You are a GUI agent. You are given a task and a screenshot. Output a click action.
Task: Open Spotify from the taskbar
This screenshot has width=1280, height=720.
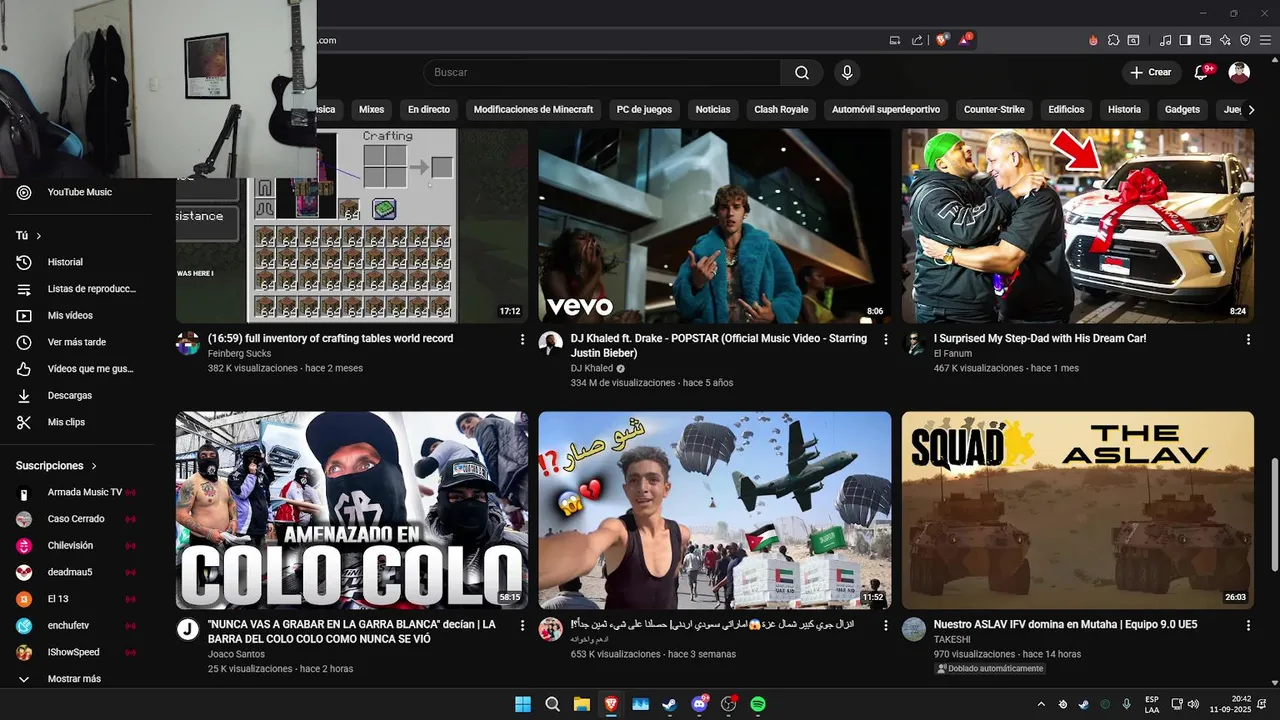pos(758,704)
